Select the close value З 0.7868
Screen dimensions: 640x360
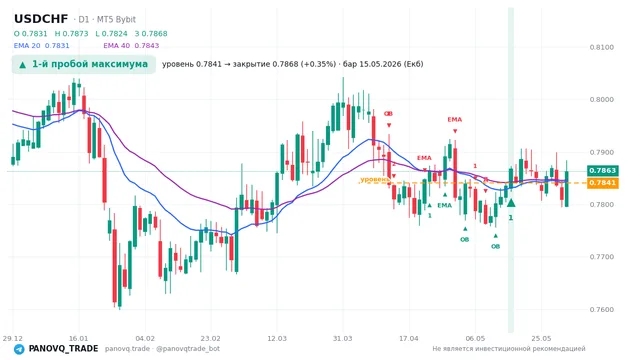(151, 34)
